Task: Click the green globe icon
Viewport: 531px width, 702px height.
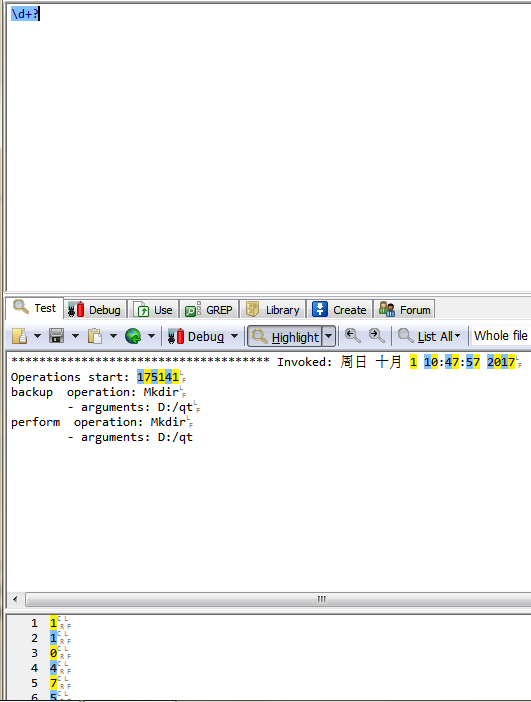Action: point(133,336)
